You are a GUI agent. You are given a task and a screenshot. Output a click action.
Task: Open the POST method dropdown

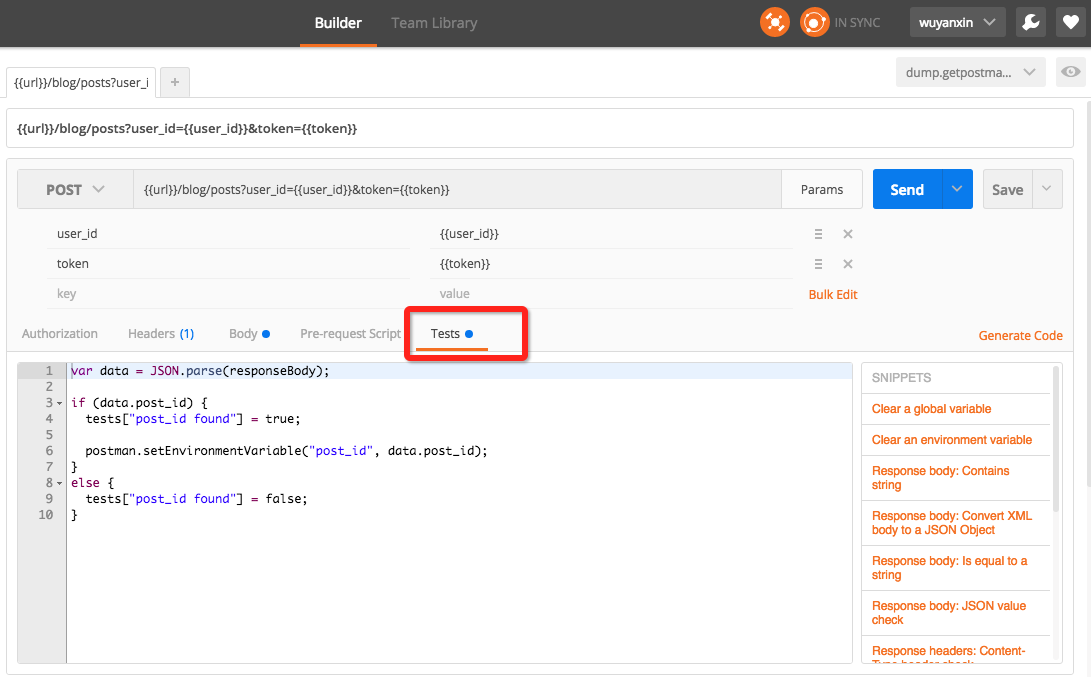click(x=76, y=189)
